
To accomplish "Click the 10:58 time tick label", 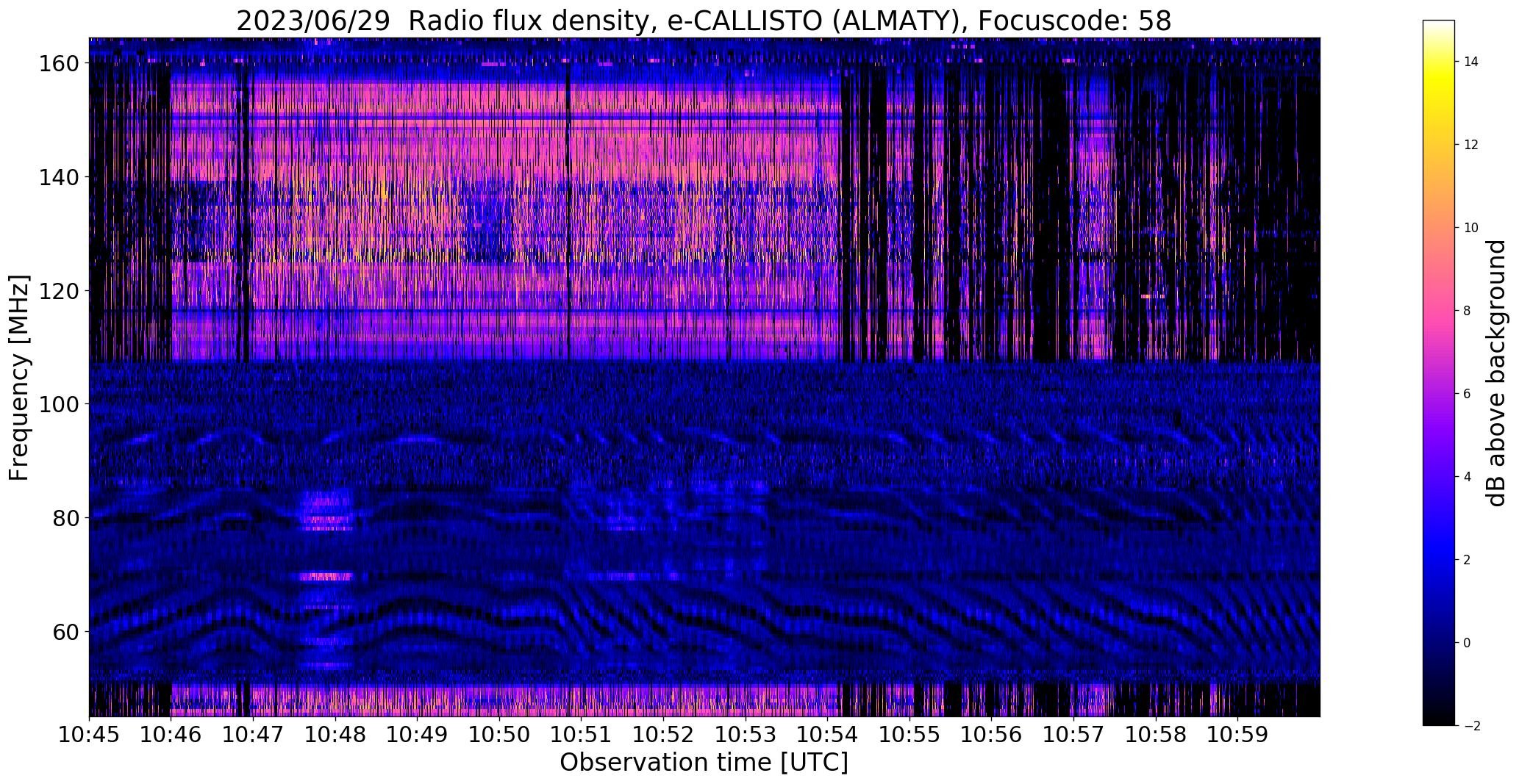I will (x=1156, y=735).
